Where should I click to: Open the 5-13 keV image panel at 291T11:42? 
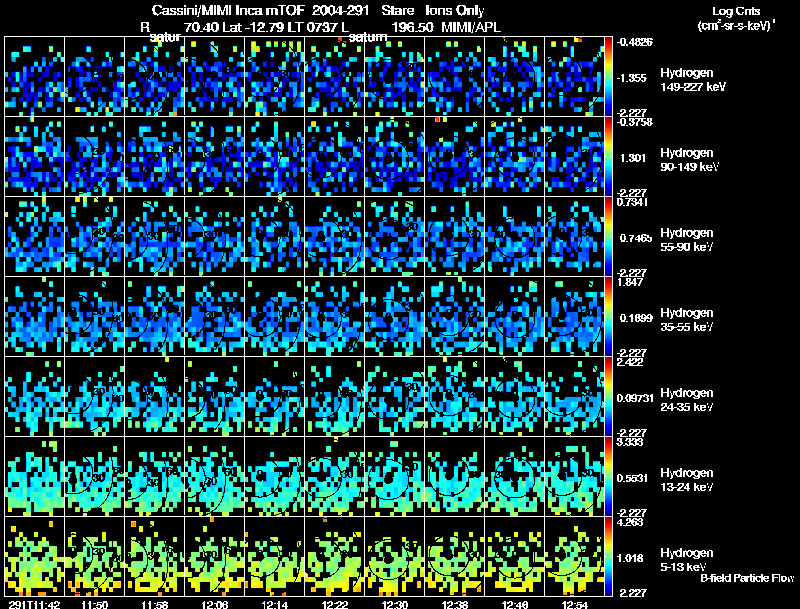[x=34, y=557]
